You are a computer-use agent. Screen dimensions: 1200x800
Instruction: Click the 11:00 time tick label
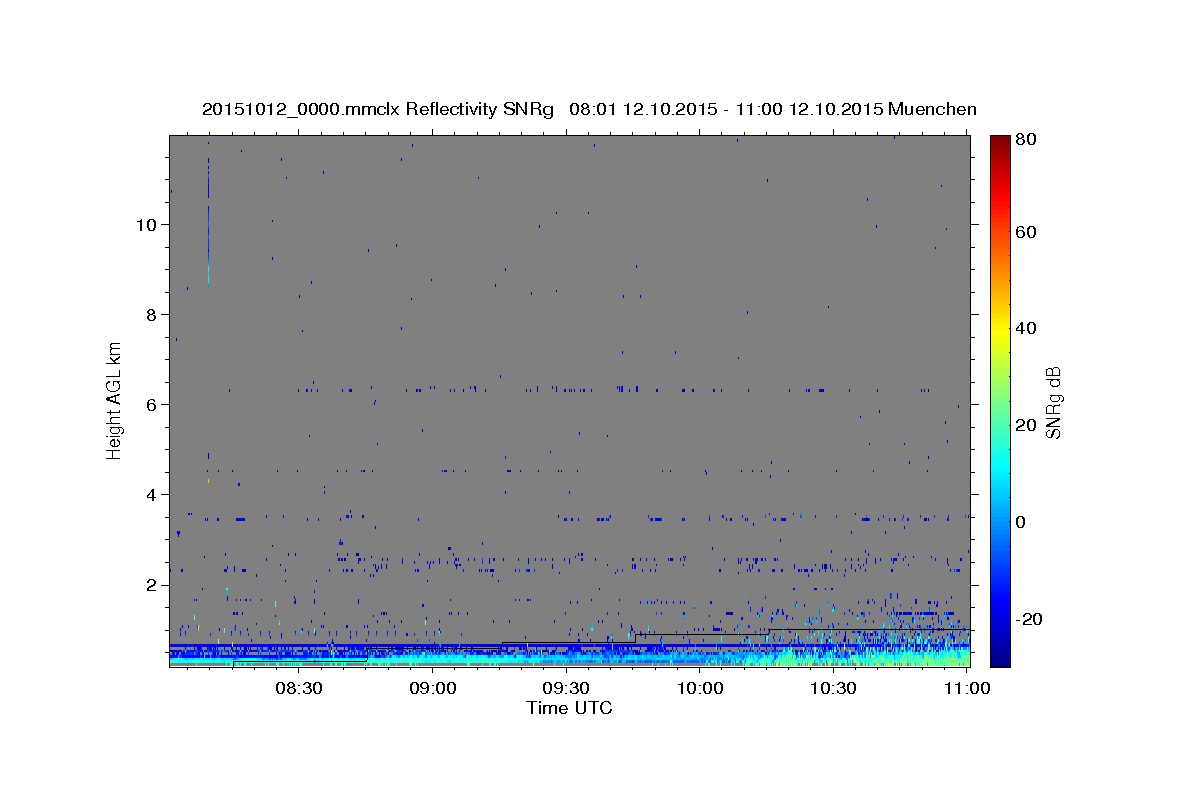(x=966, y=688)
